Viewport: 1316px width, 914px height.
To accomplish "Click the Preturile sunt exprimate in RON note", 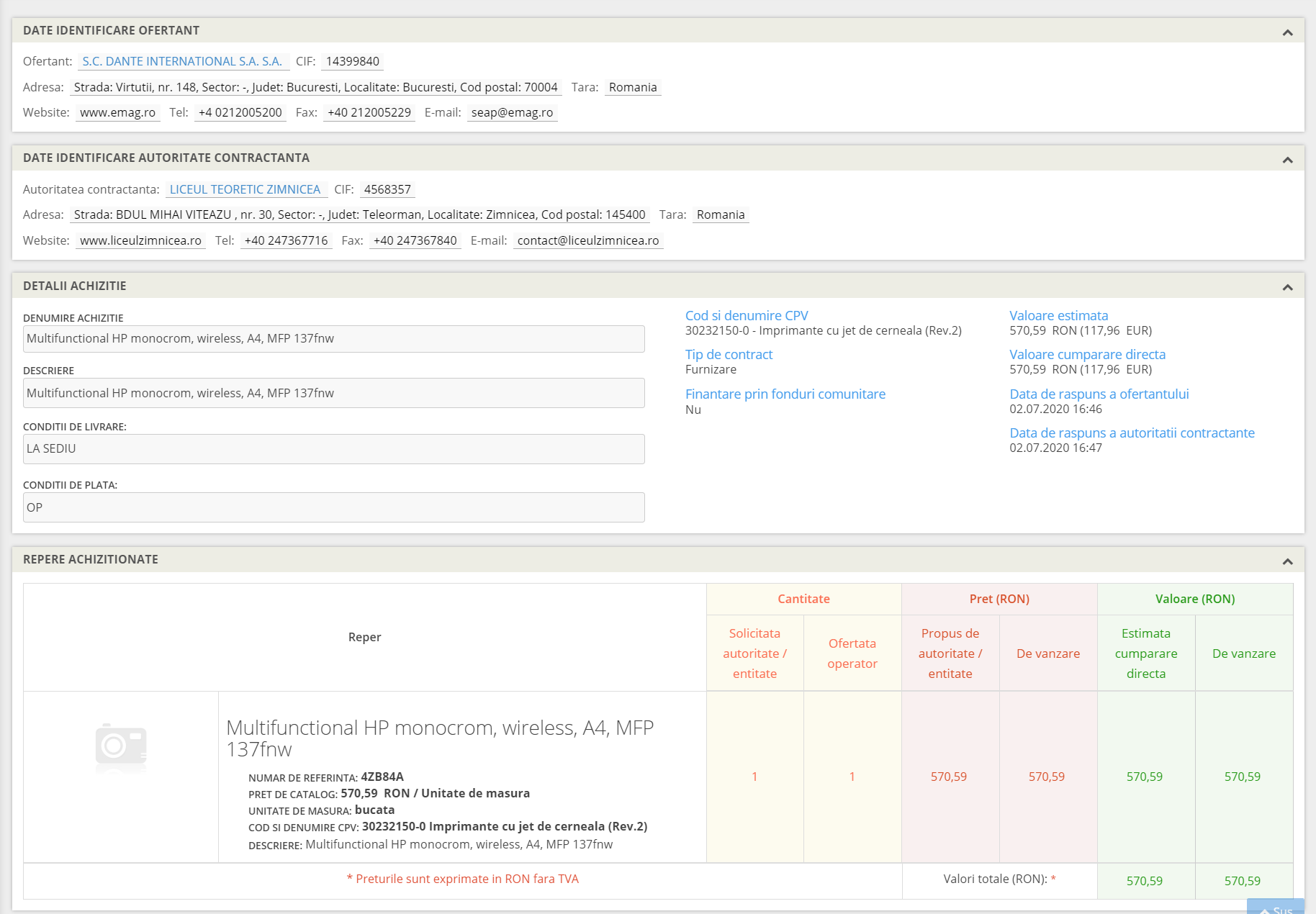I will point(463,879).
